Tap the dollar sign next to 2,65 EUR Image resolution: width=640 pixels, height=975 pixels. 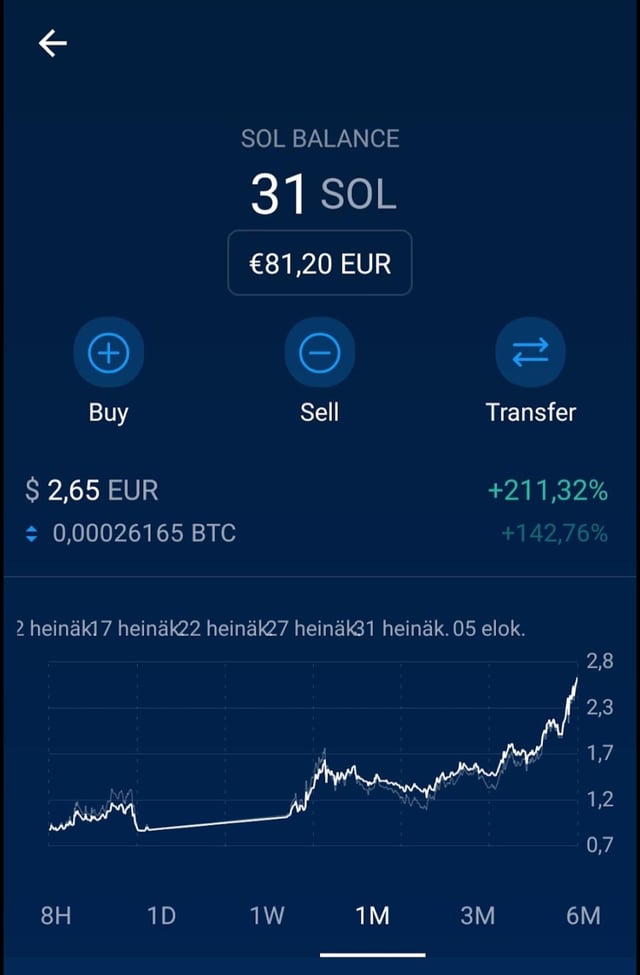(33, 491)
